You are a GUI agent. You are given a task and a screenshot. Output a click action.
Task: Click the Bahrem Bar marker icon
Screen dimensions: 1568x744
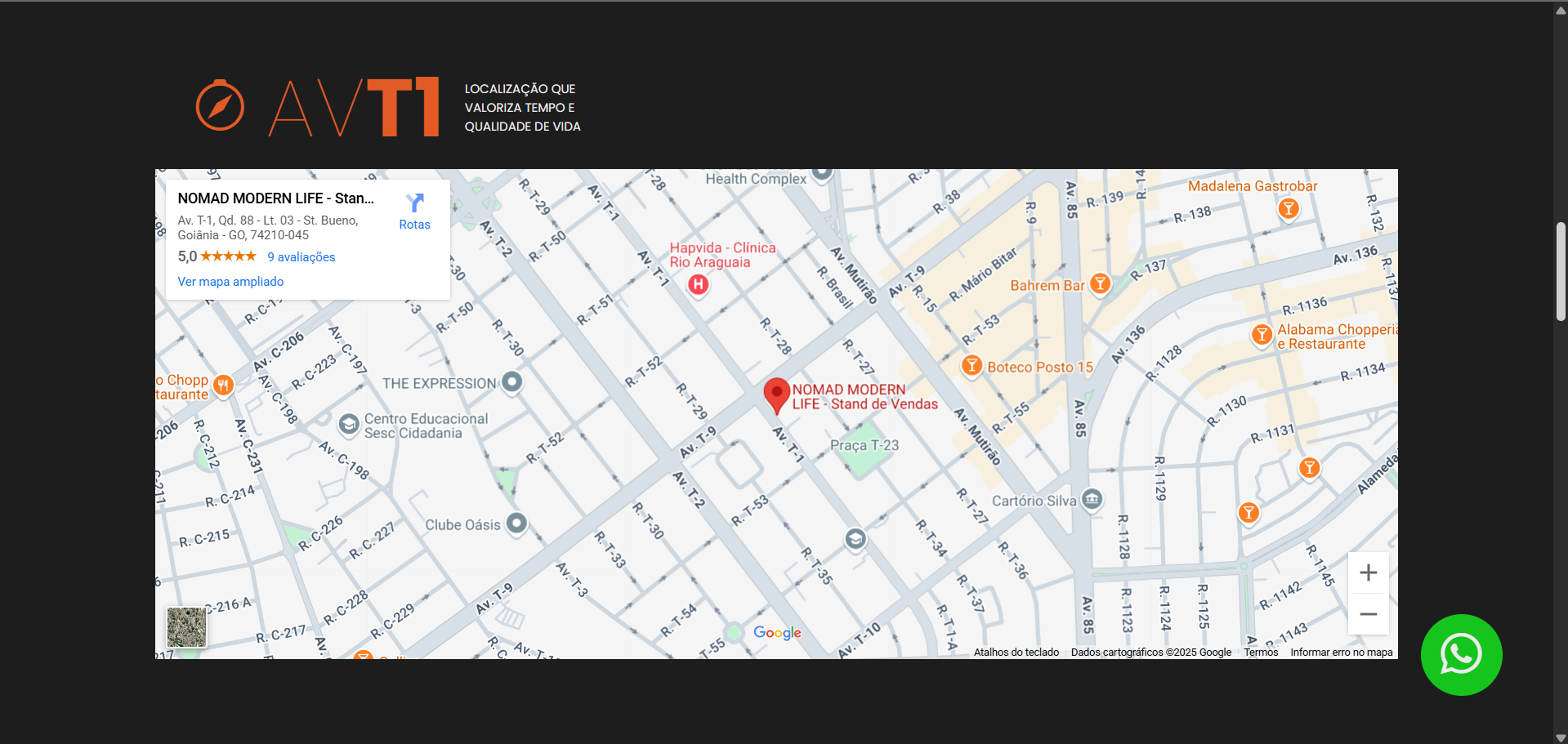(1100, 283)
